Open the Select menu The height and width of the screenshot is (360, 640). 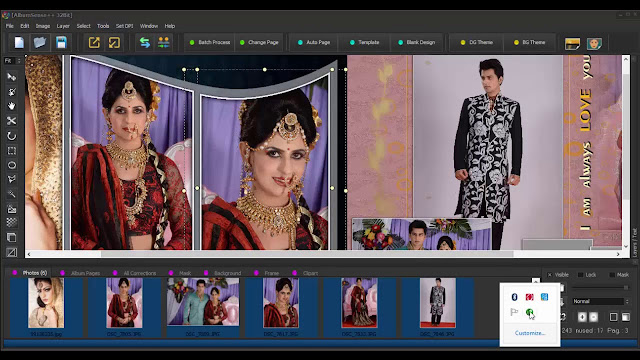click(x=83, y=26)
